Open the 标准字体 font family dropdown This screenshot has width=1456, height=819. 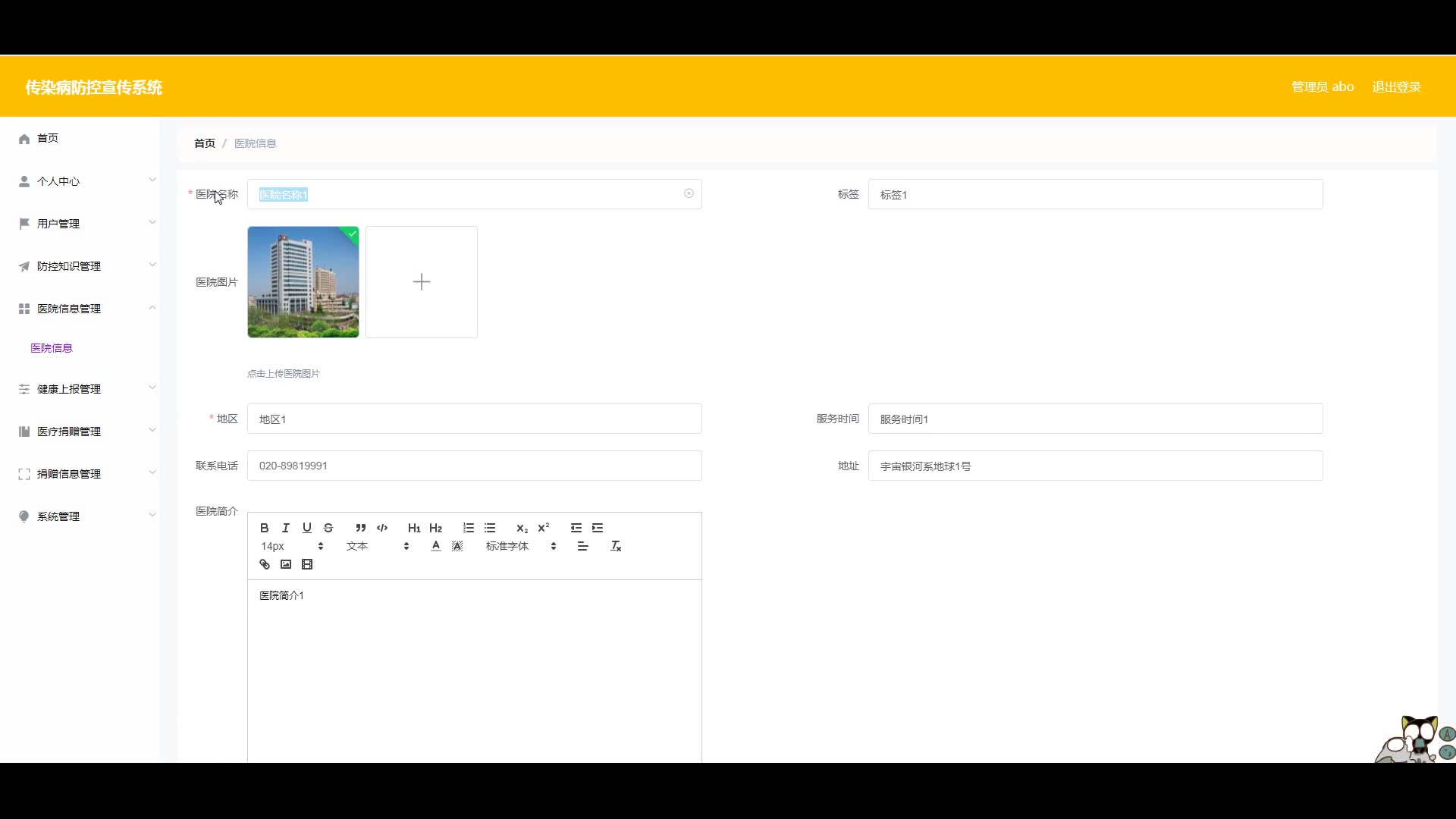click(x=521, y=546)
